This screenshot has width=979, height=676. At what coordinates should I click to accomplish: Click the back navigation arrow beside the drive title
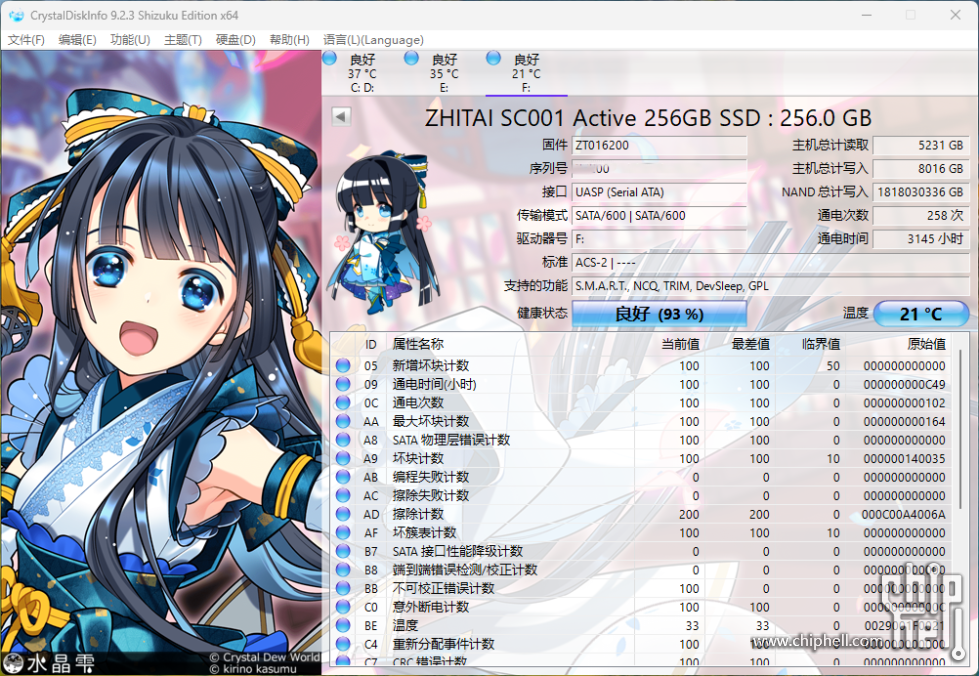[x=341, y=117]
